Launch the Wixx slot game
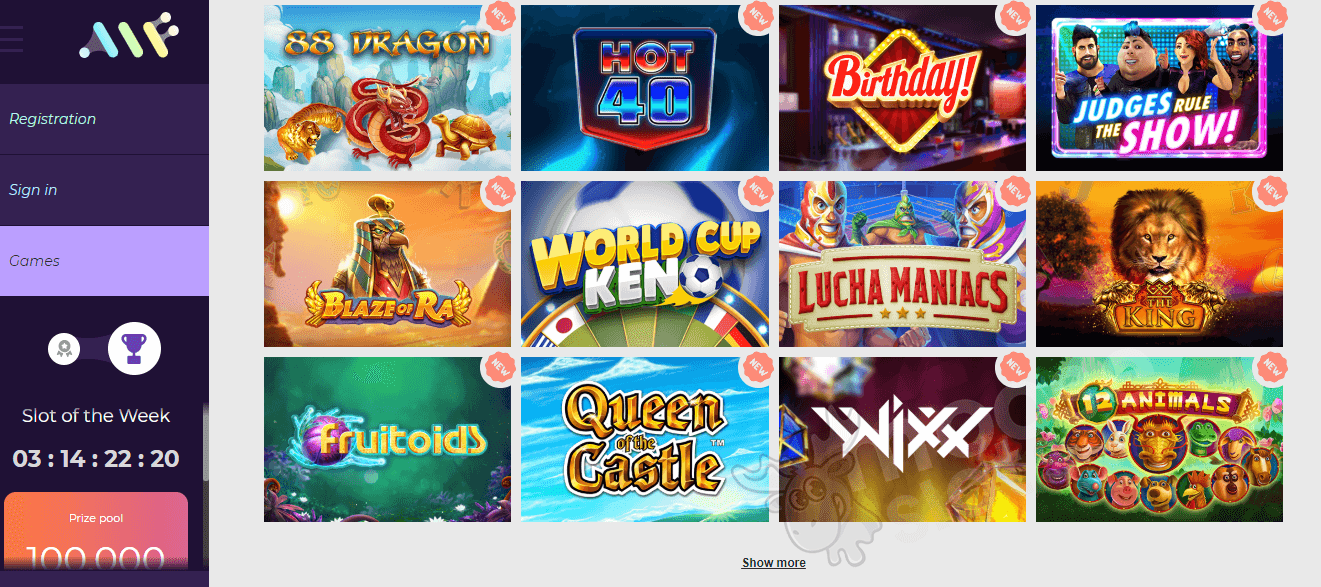 902,439
